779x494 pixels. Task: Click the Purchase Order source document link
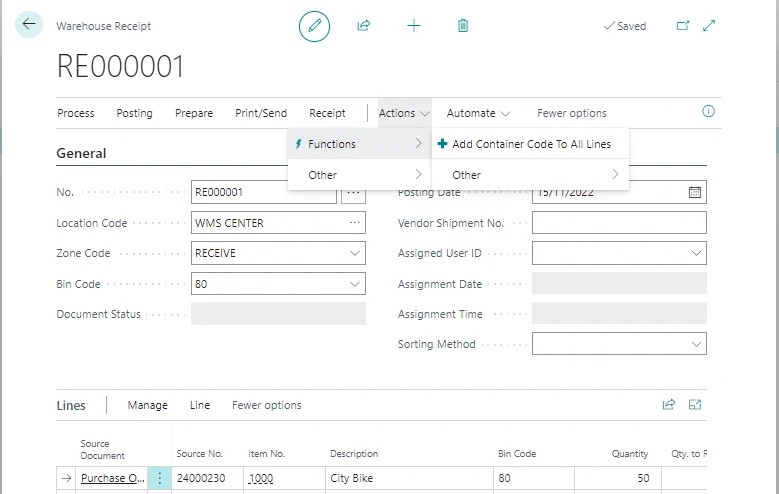[x=112, y=478]
